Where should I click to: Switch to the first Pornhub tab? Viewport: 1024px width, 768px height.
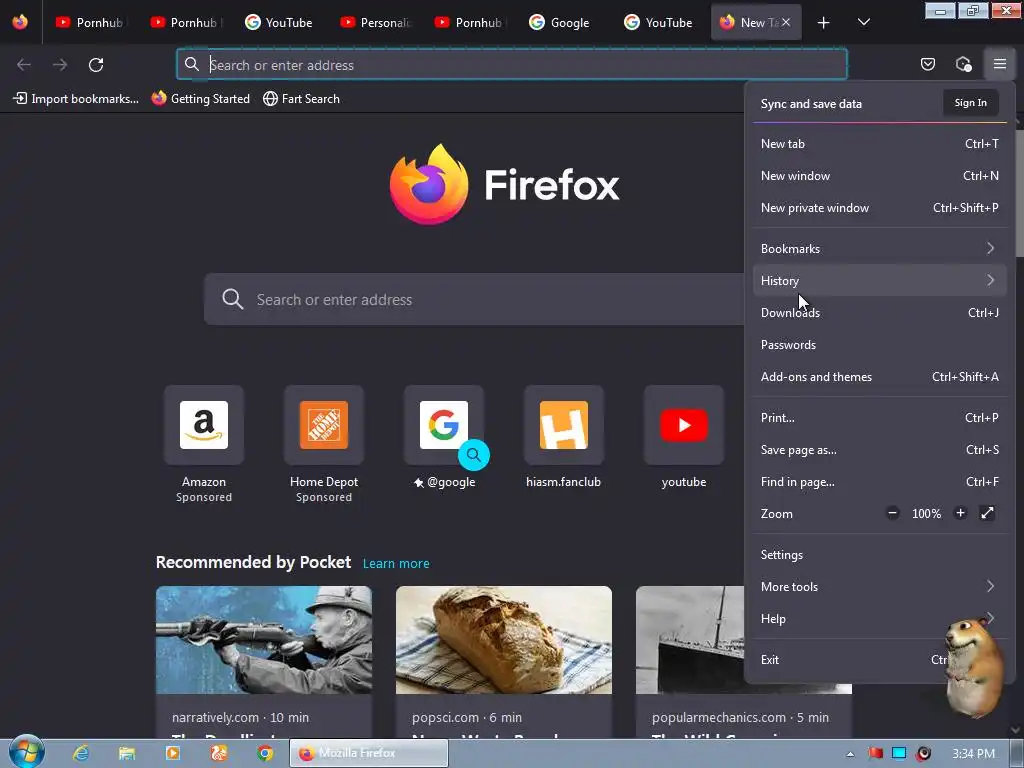click(89, 22)
